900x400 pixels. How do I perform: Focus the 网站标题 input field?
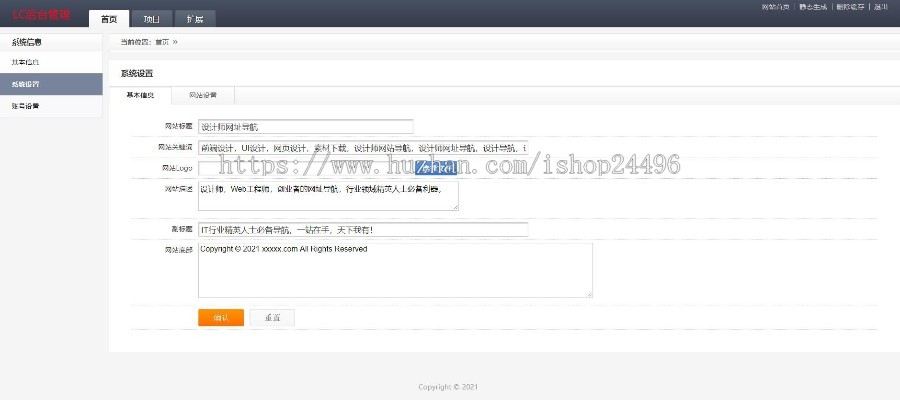(305, 127)
